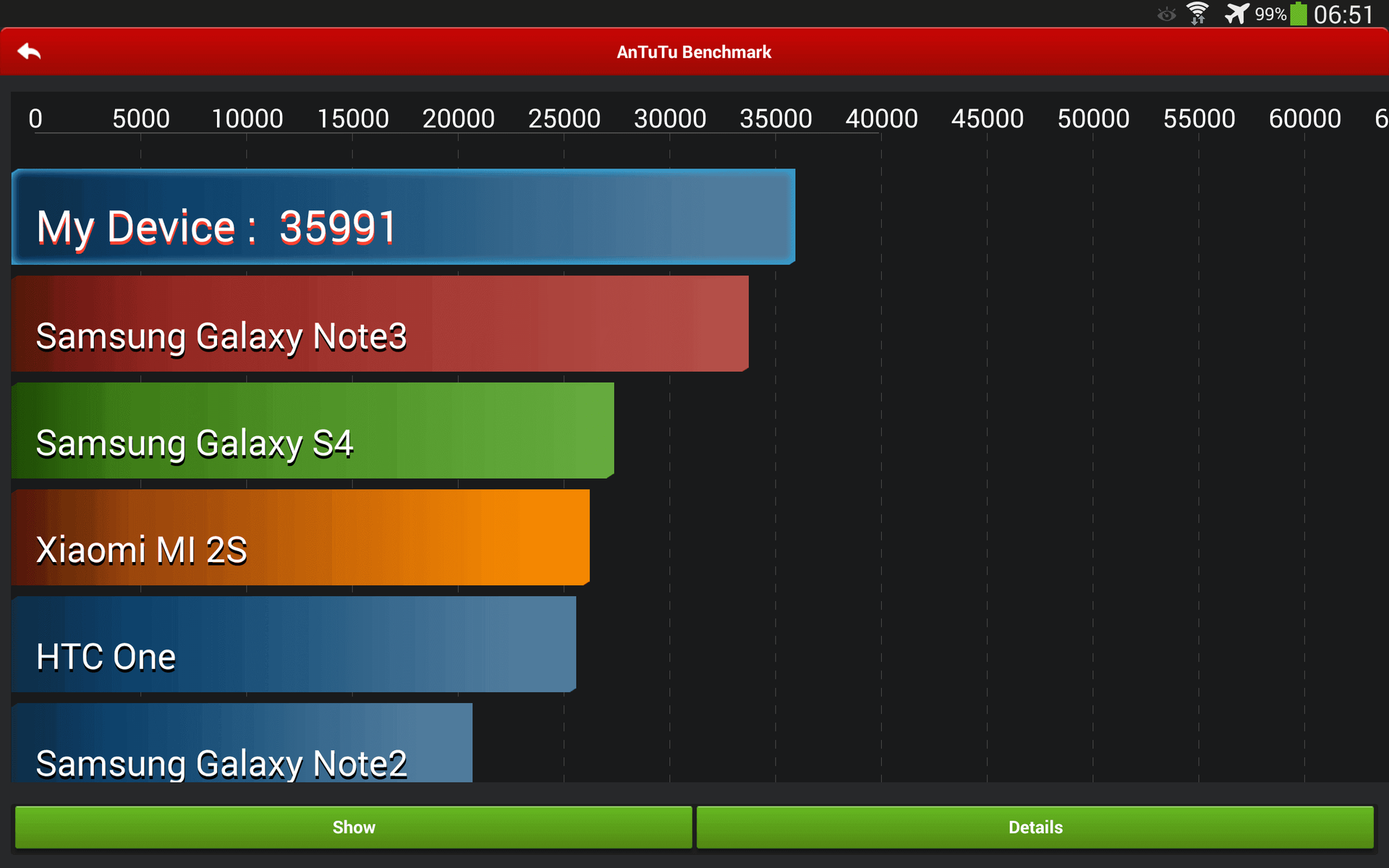Screen dimensions: 1389x868
Task: Click the 60000 axis label
Action: click(x=1305, y=118)
